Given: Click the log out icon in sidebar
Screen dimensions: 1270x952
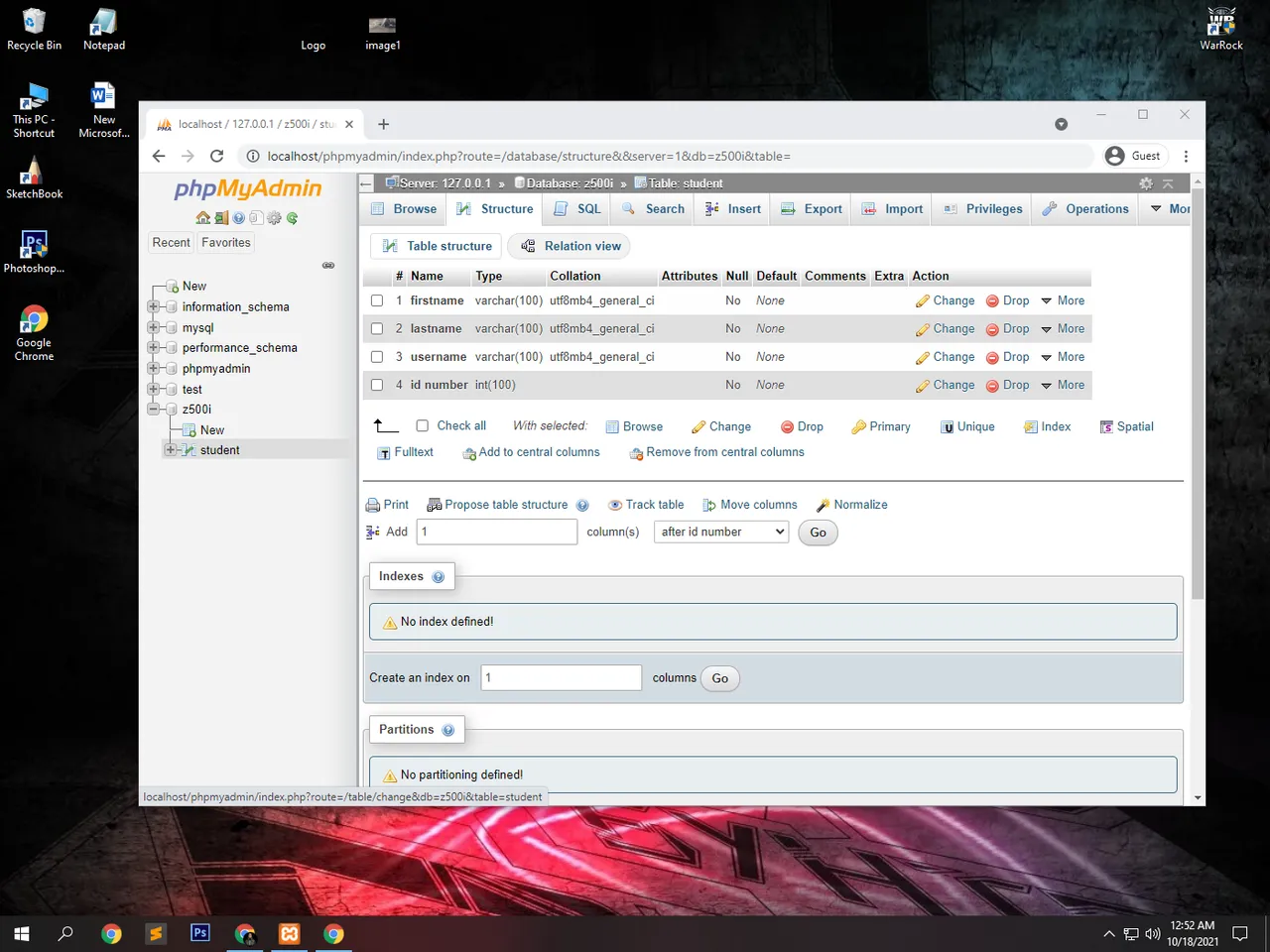Looking at the screenshot, I should (221, 218).
